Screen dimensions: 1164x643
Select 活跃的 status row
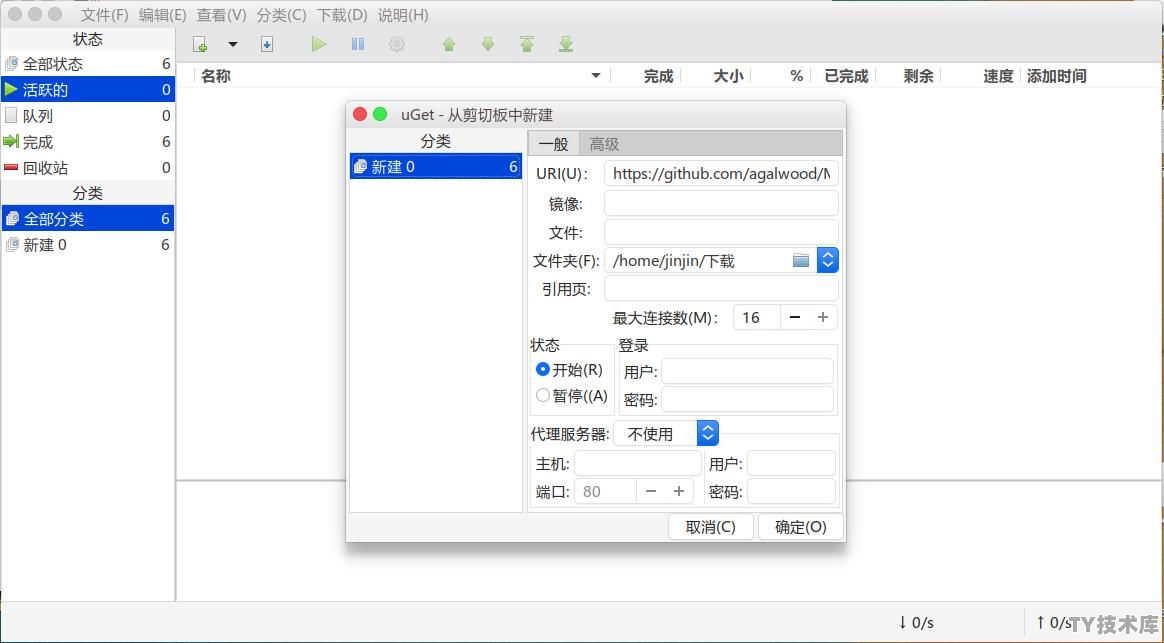point(88,90)
